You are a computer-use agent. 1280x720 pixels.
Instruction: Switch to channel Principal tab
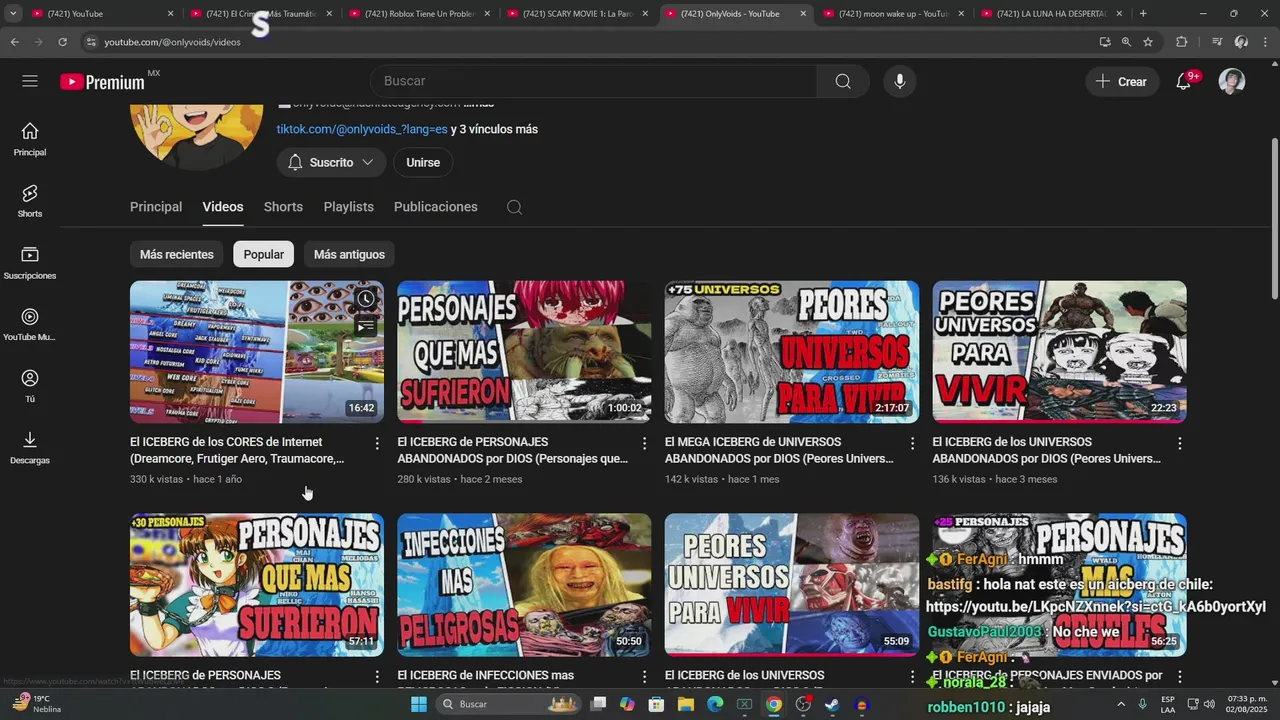tap(156, 207)
